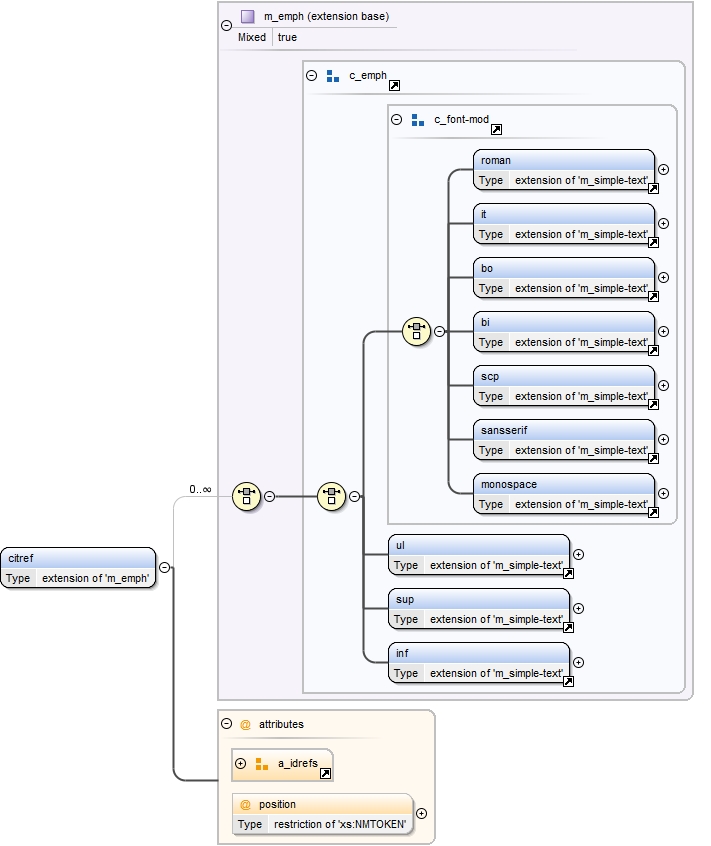This screenshot has width=711, height=846.
Task: Click the link arrow on the roman element
Action: [x=653, y=188]
